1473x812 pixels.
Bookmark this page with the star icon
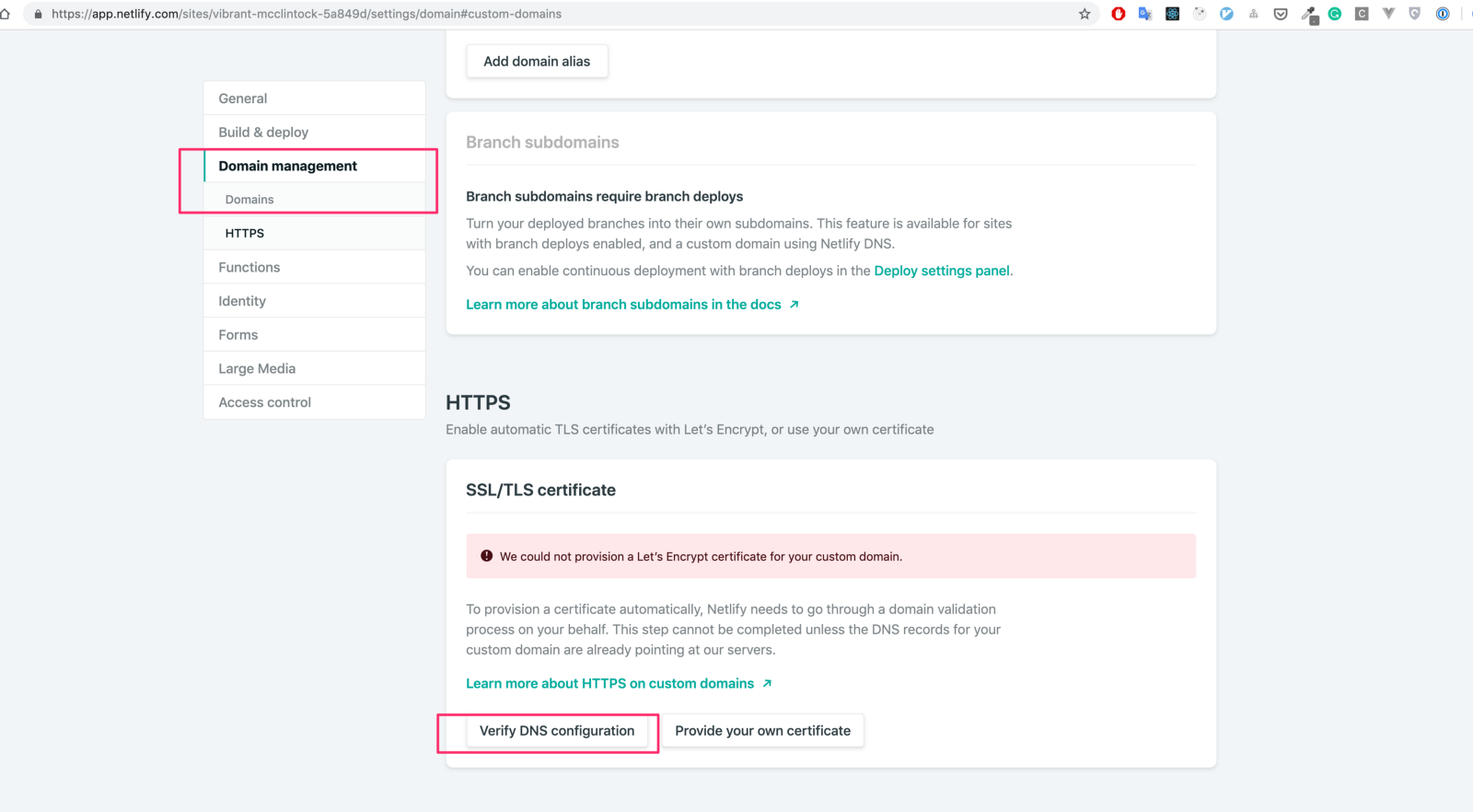coord(1084,14)
